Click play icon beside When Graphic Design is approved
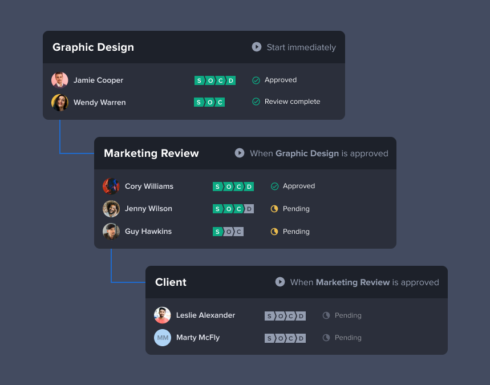The height and width of the screenshot is (385, 490). [x=239, y=153]
